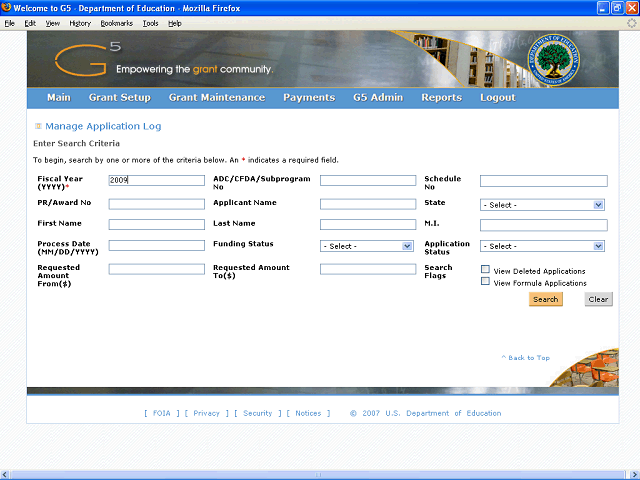
Task: Click the Firefox loading throbber icon
Action: tap(631, 23)
